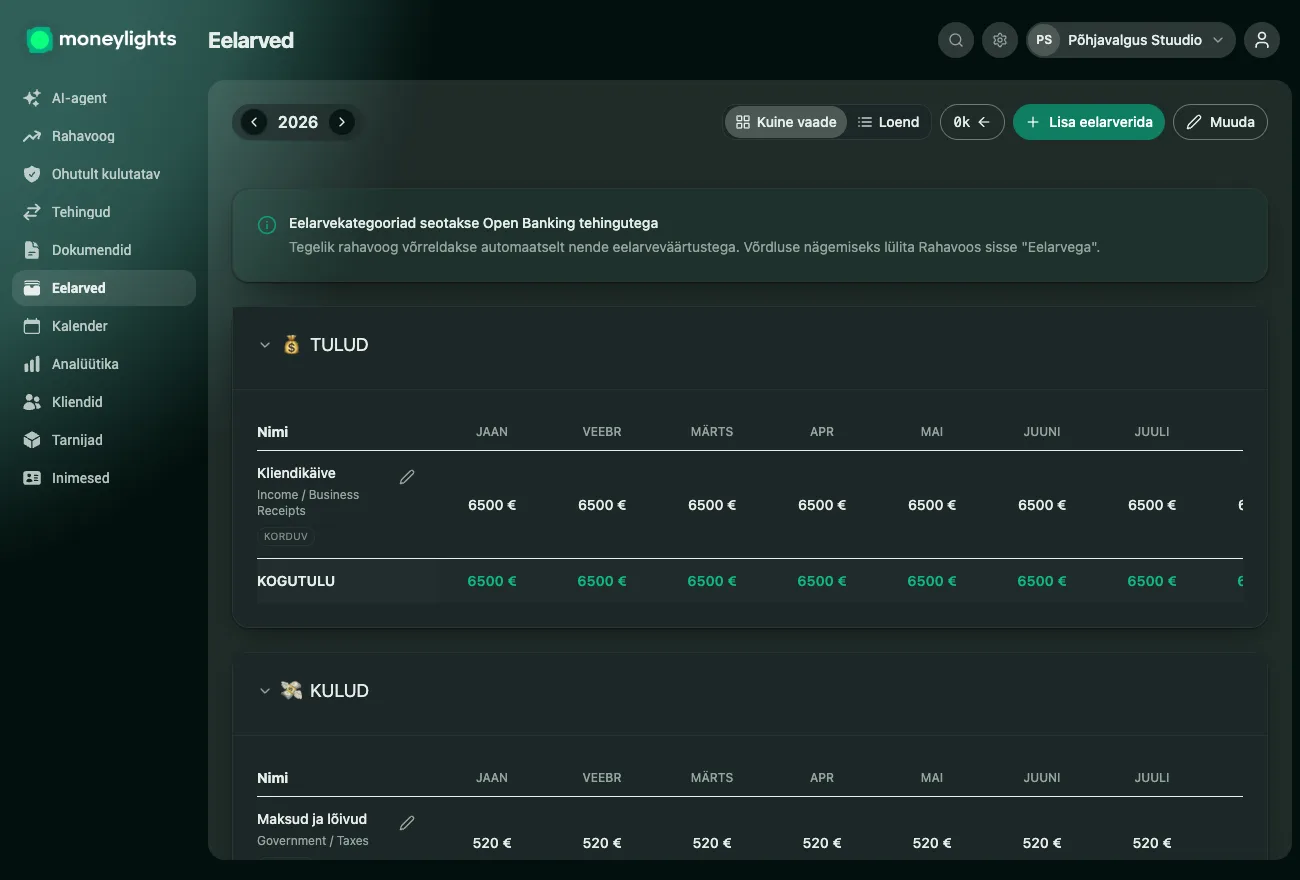The image size is (1300, 880).
Task: Click the Muuda button
Action: click(1220, 122)
